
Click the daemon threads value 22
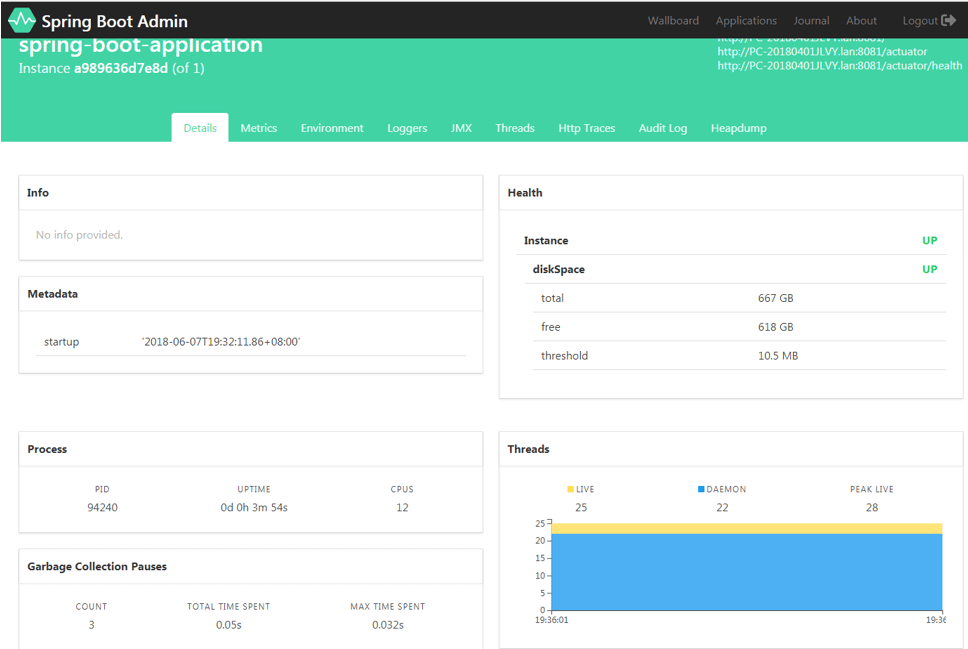pos(722,508)
